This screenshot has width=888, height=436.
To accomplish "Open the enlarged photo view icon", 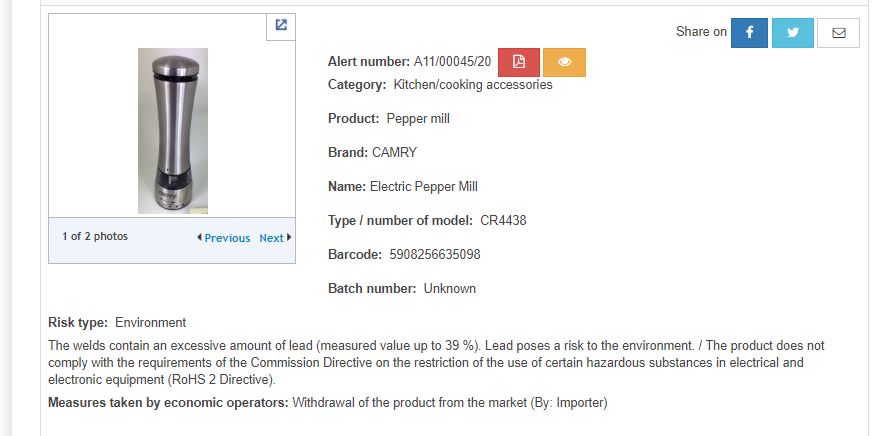I will 281,26.
